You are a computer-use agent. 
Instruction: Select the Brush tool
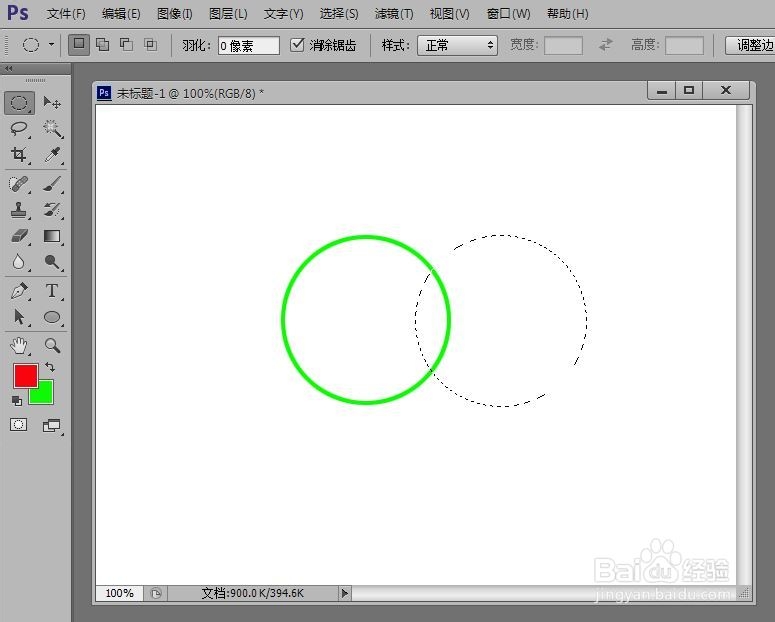pos(52,184)
